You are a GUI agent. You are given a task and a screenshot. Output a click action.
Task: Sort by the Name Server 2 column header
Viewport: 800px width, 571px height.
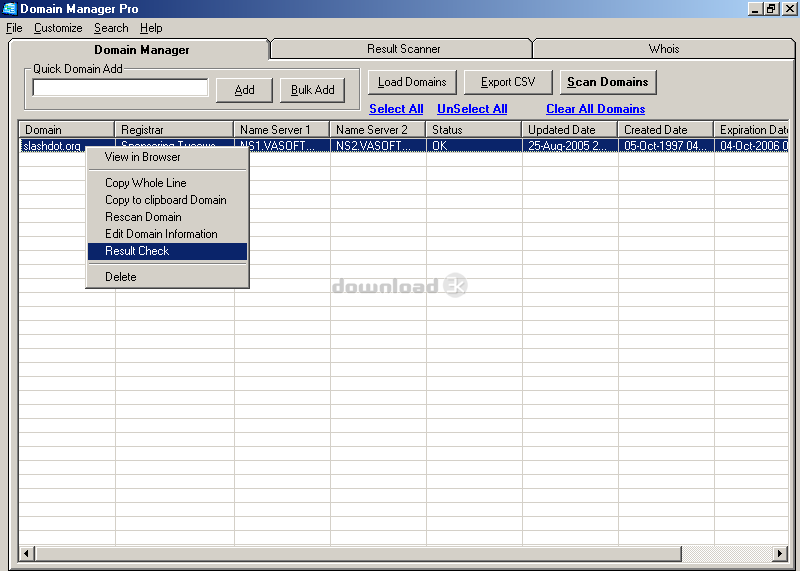[x=378, y=130]
